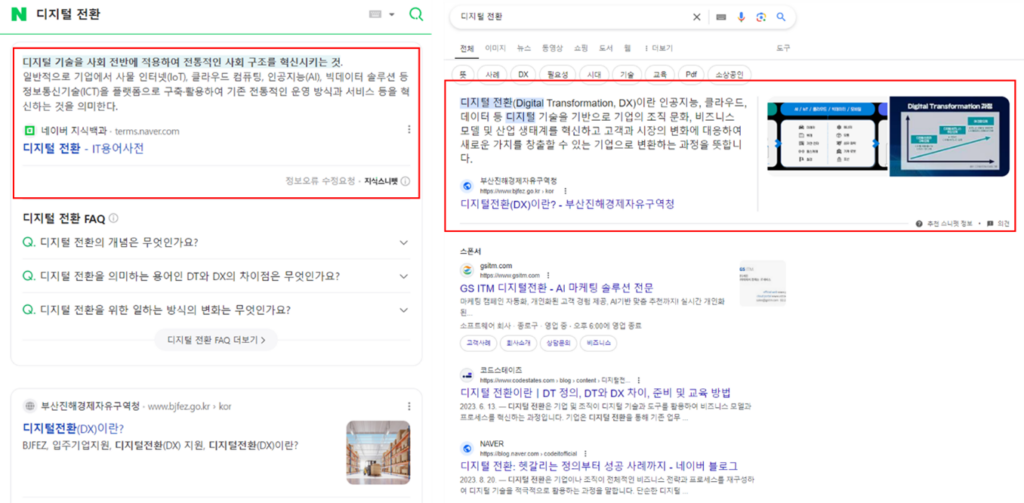The width and height of the screenshot is (1024, 503).
Task: Switch to the Google 도서 tab
Action: click(606, 48)
